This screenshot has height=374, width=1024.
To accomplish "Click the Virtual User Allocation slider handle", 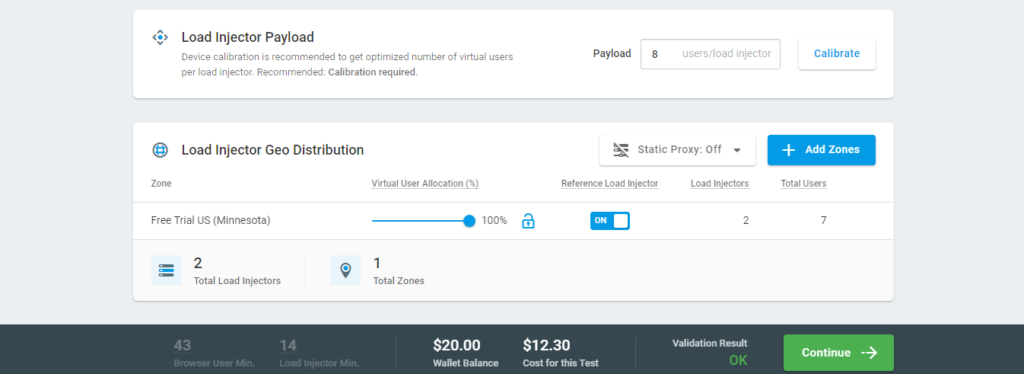I will (469, 221).
